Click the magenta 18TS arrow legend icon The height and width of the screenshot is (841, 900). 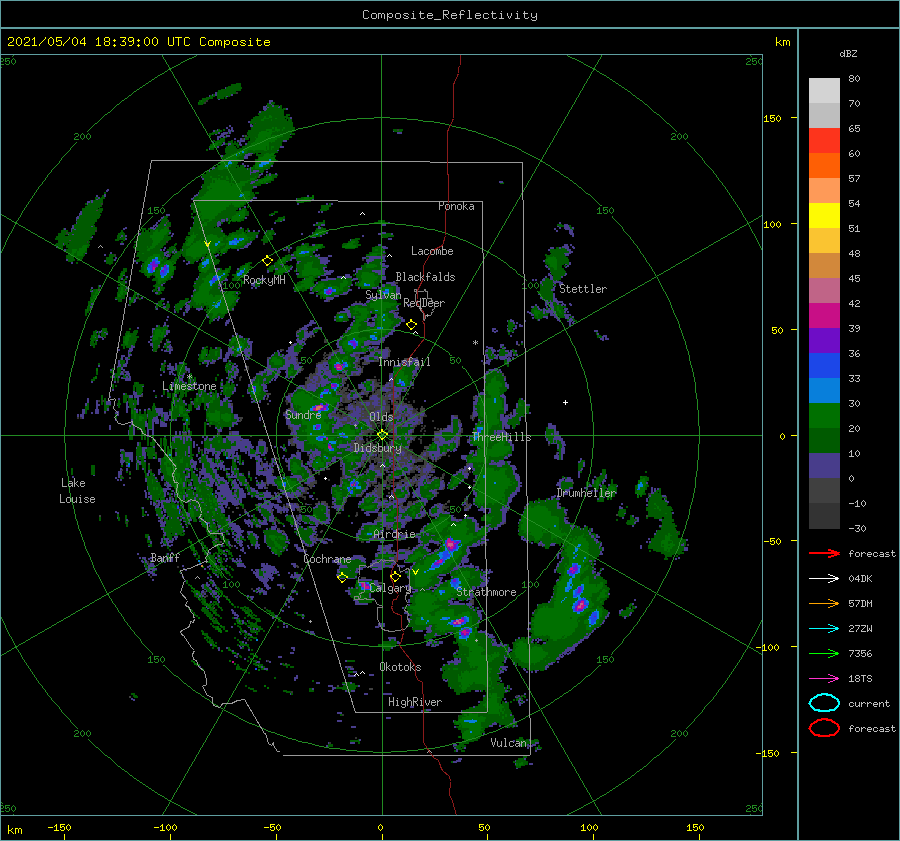click(824, 679)
